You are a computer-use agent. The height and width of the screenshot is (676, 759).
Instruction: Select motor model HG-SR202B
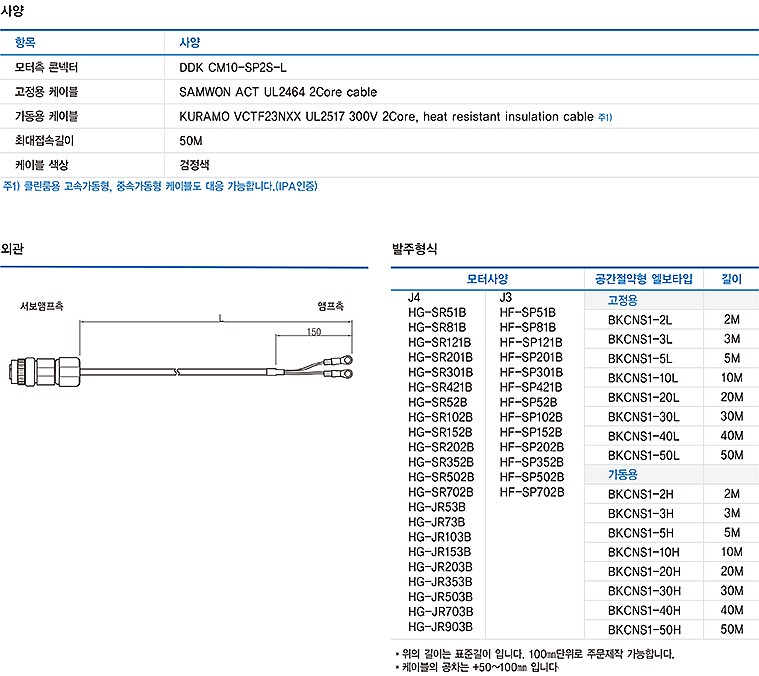click(441, 447)
